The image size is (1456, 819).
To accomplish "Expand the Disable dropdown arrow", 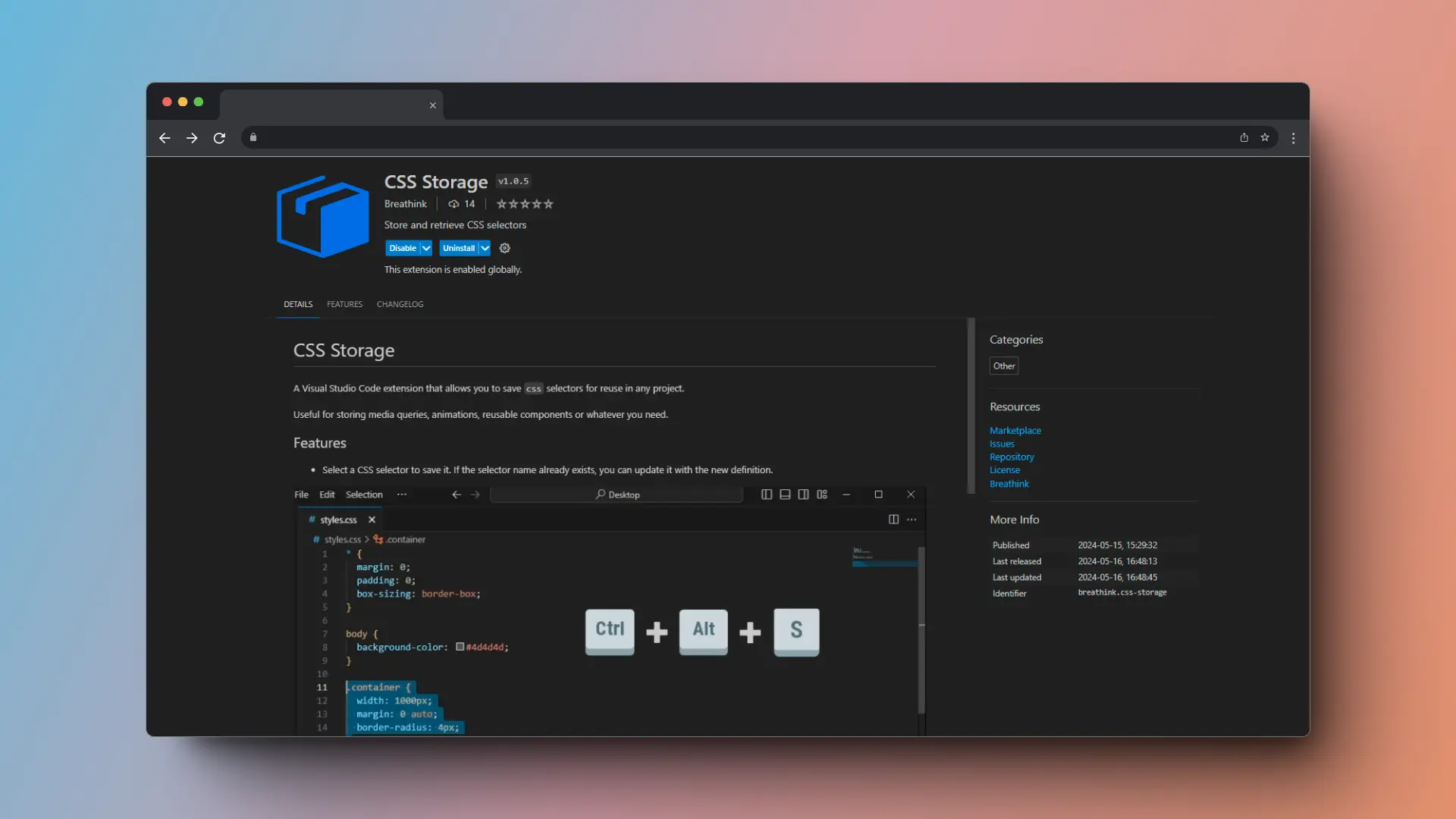I will 426,248.
